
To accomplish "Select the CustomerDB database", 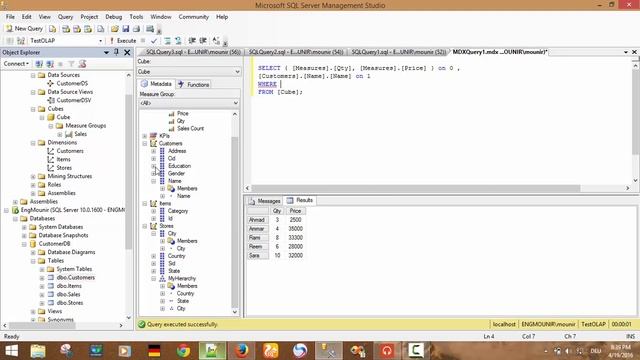I will pyautogui.click(x=54, y=244).
